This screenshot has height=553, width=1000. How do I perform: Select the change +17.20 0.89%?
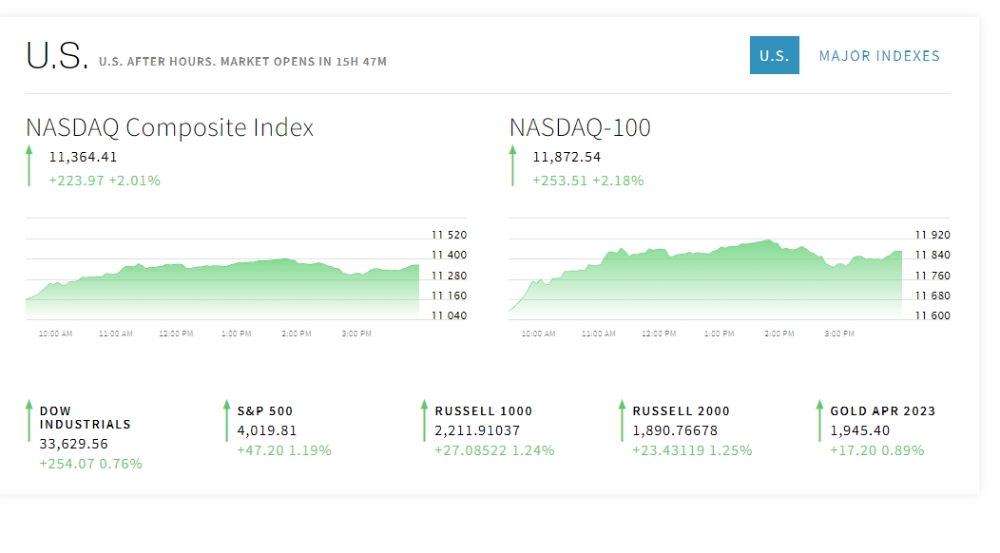point(877,450)
